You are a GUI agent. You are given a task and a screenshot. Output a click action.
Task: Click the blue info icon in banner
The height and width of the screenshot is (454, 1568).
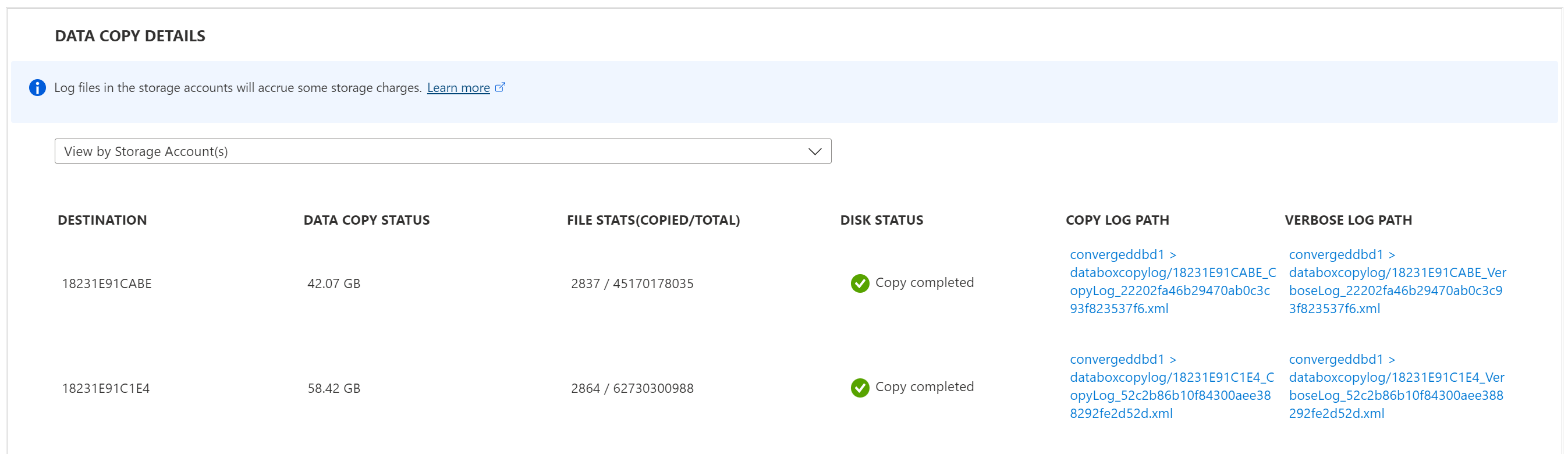point(37,88)
